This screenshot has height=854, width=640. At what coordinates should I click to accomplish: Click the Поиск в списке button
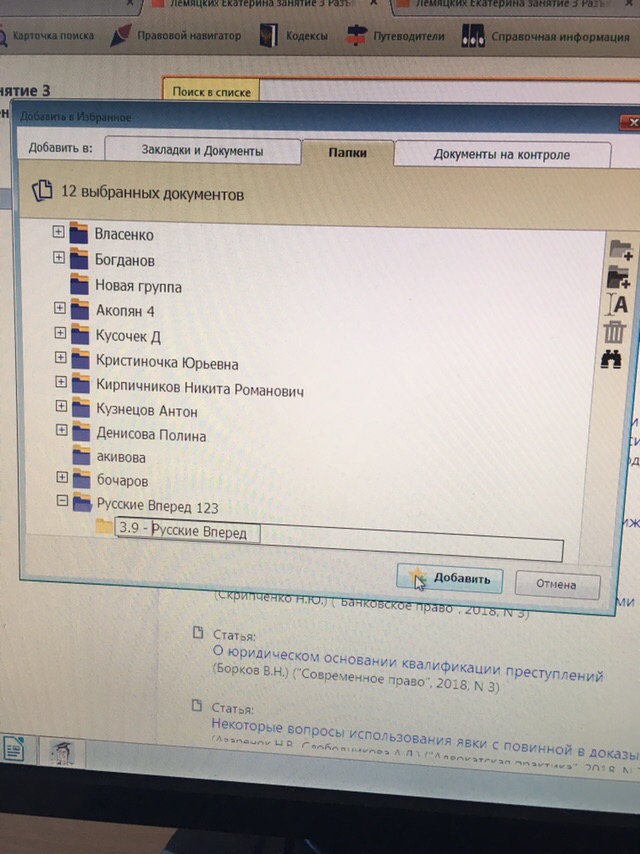tap(211, 92)
